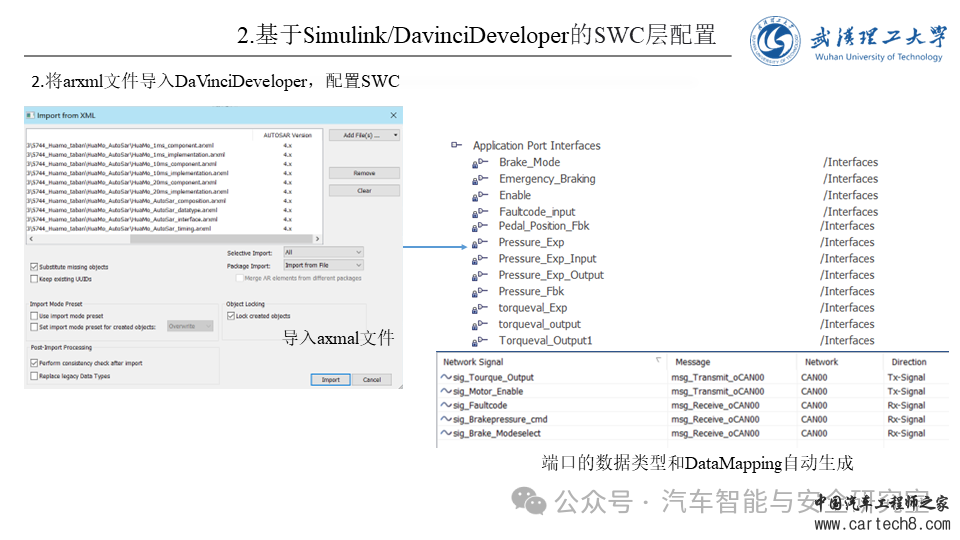Click msg_Transmit_oCAN00 in sig_Motor_Enable row
This screenshot has height=540, width=960.
718,391
